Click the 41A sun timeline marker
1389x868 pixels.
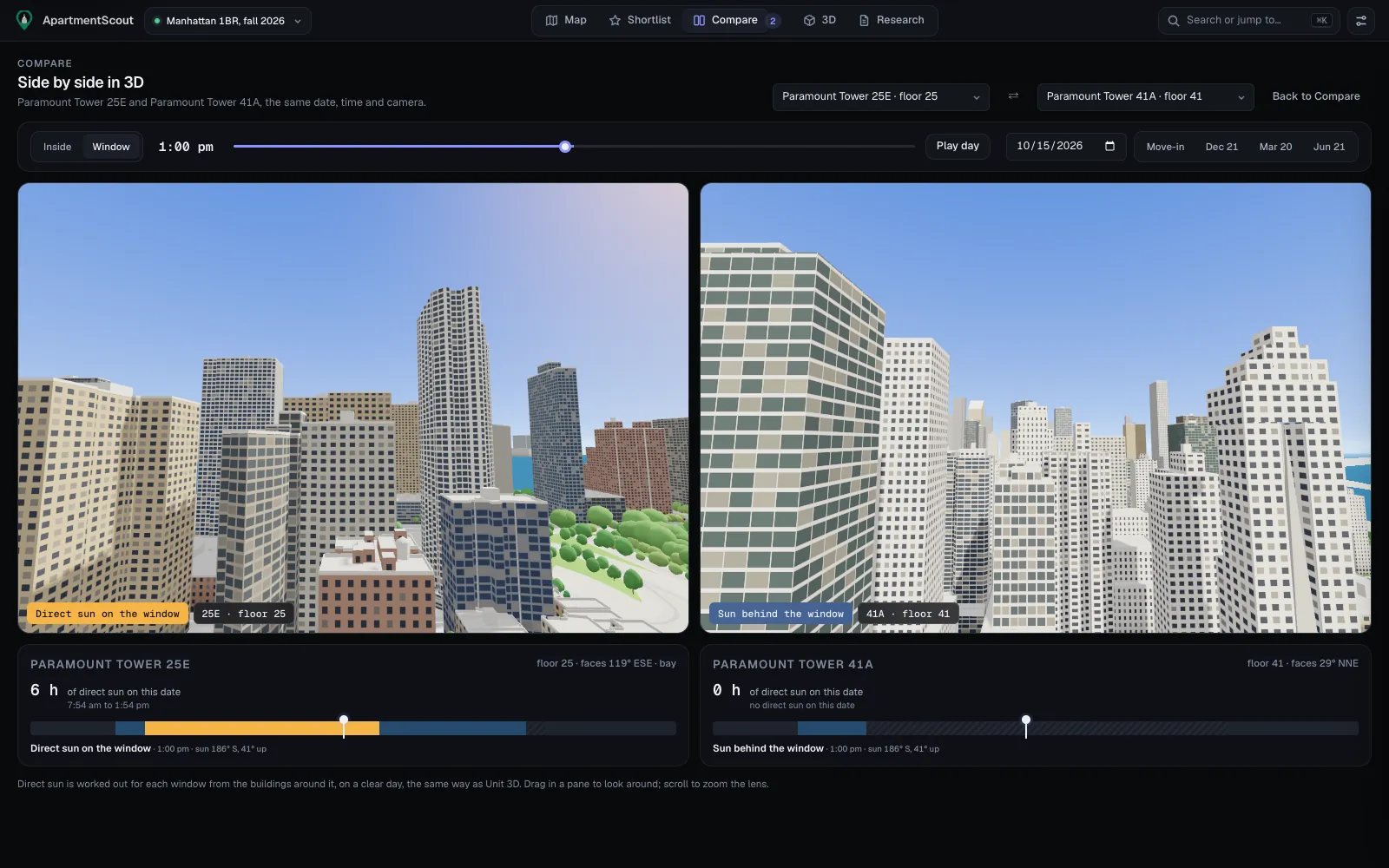coord(1026,727)
